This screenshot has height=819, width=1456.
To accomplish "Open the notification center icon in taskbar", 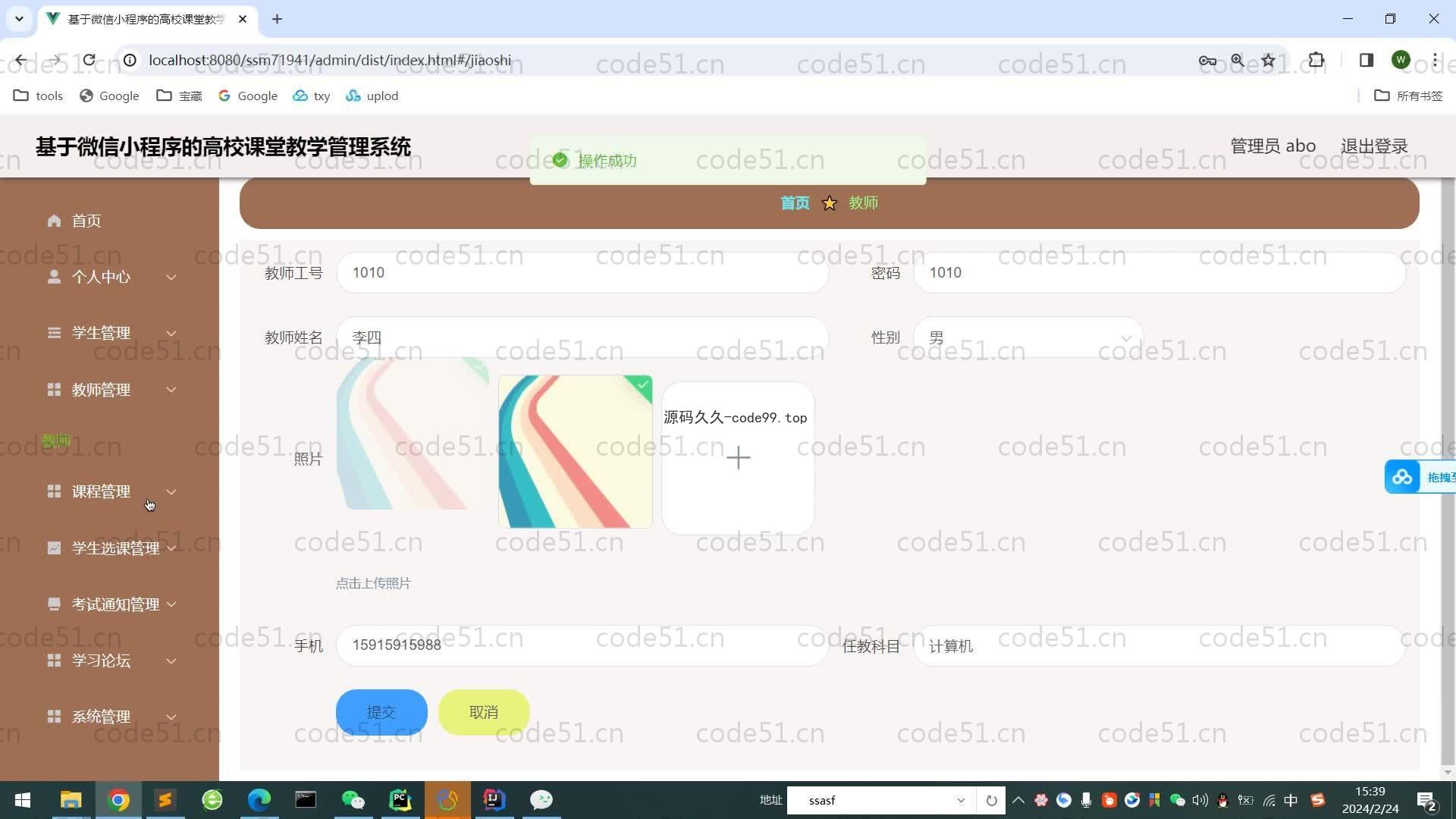I will pos(1426,800).
